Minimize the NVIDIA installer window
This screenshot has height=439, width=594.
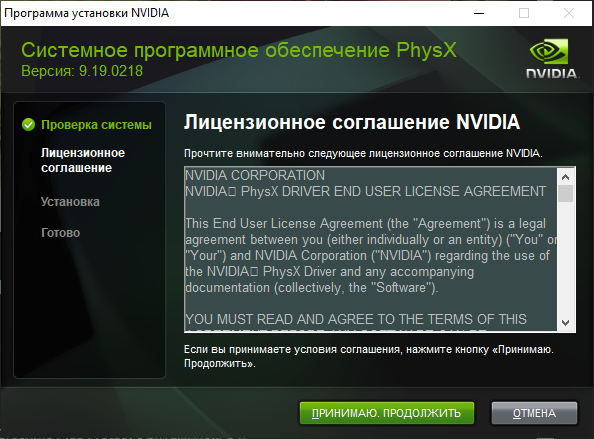tap(479, 13)
